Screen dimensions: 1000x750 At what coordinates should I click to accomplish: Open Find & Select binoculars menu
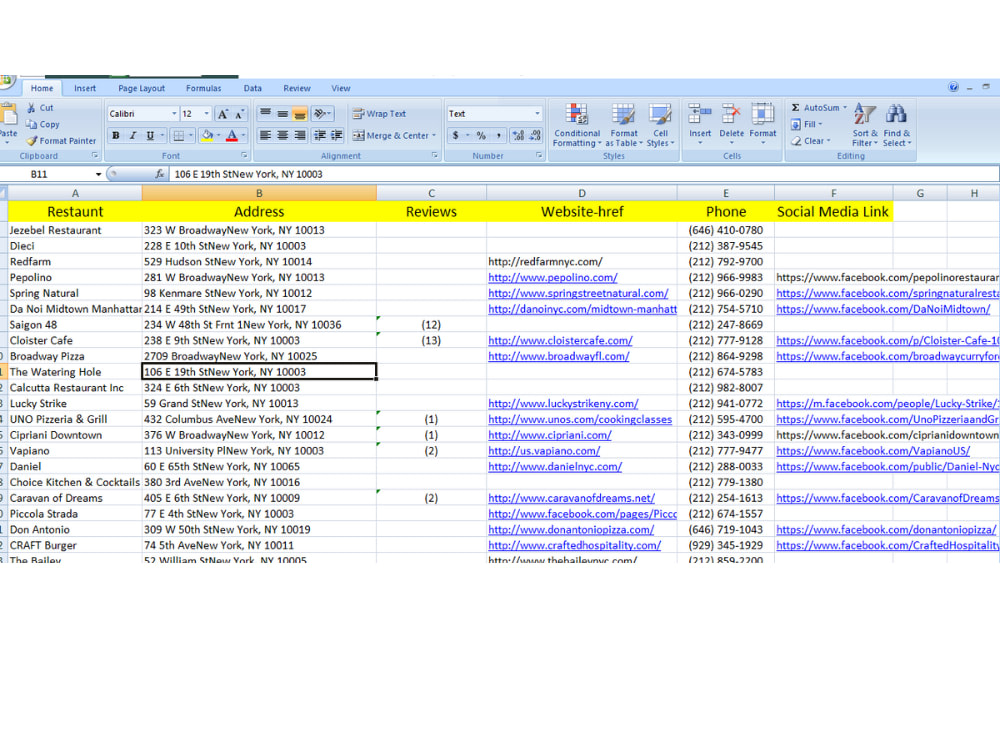pyautogui.click(x=897, y=125)
